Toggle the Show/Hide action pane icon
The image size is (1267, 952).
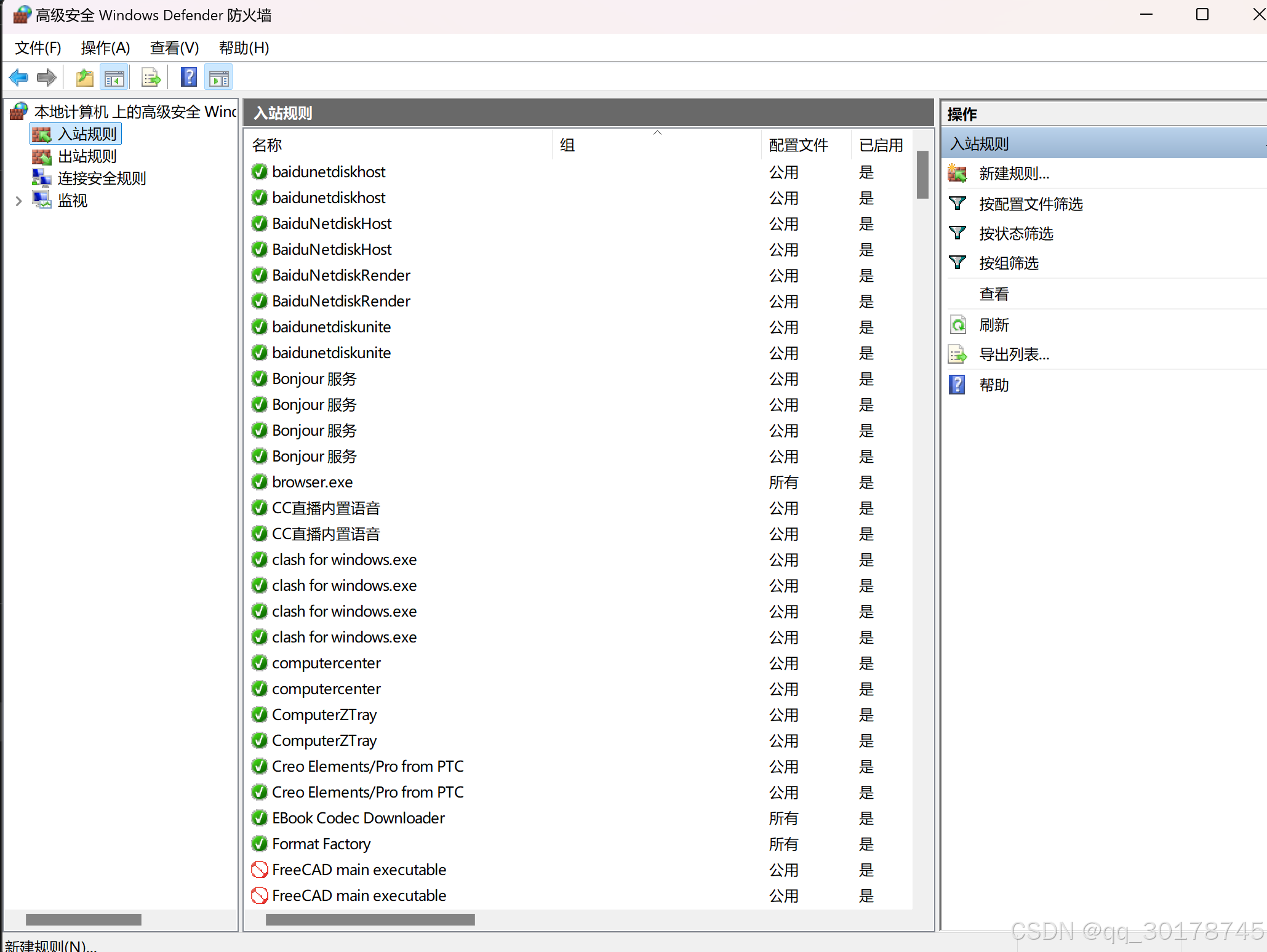tap(218, 78)
